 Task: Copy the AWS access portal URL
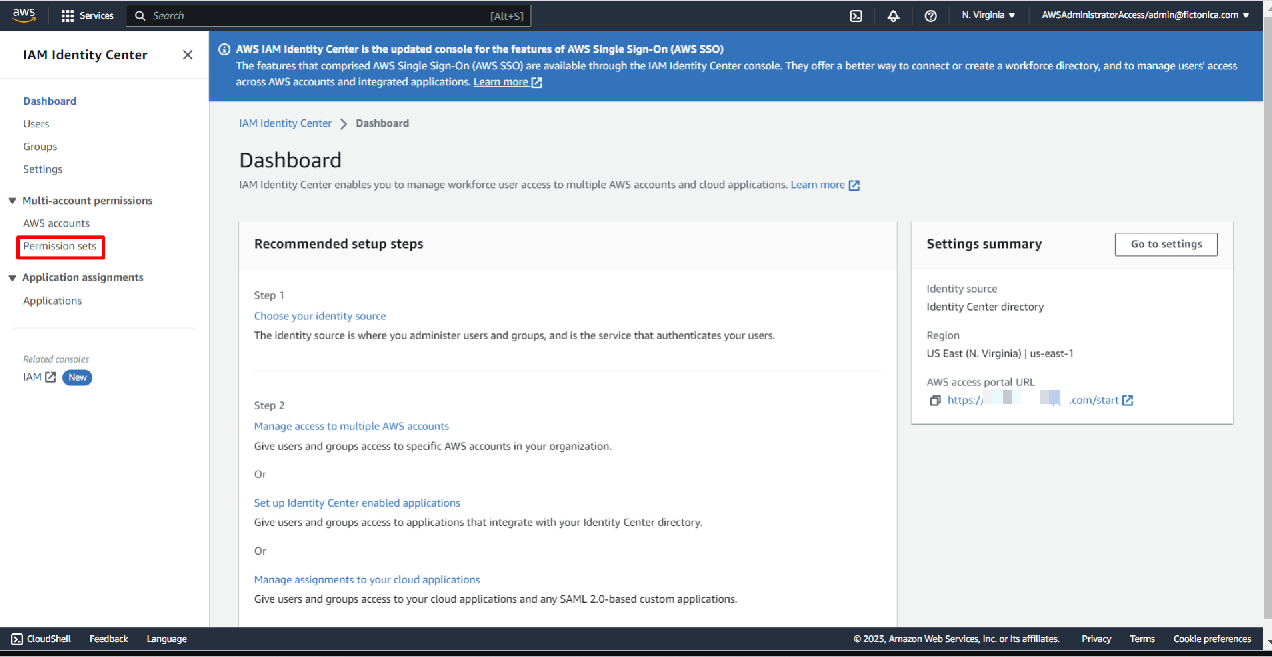point(935,401)
